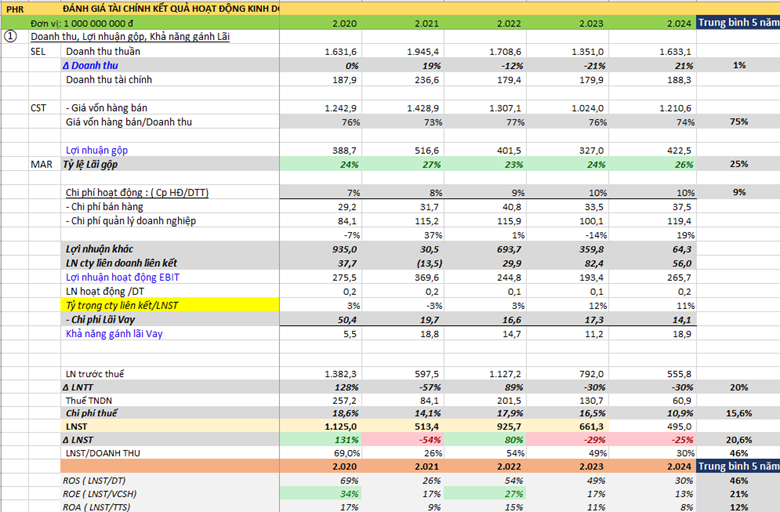
Task: Select the 'Khả năng gánh lãi Vay' label
Action: coord(114,334)
